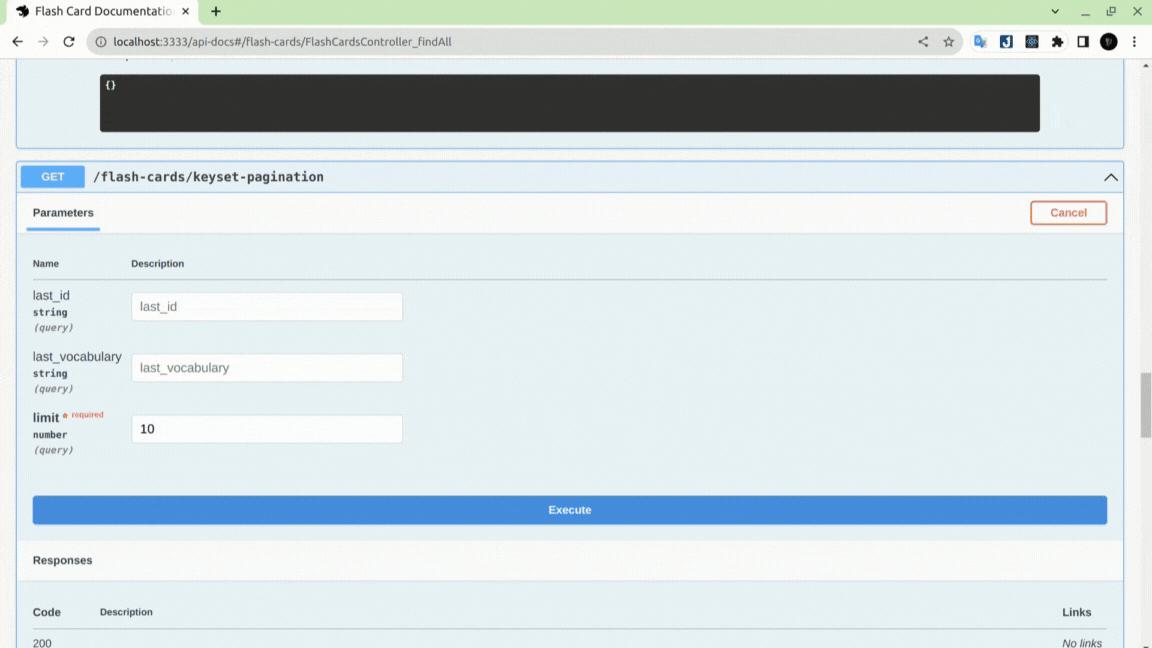Viewport: 1152px width, 648px height.
Task: Click the browser back arrow
Action: pyautogui.click(x=18, y=42)
